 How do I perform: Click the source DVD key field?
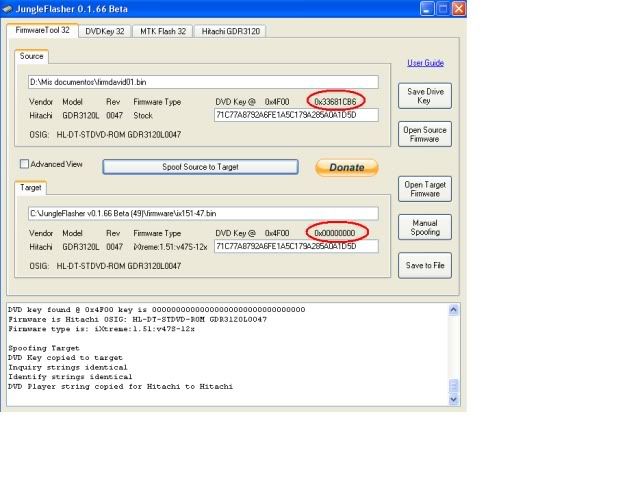coord(296,115)
